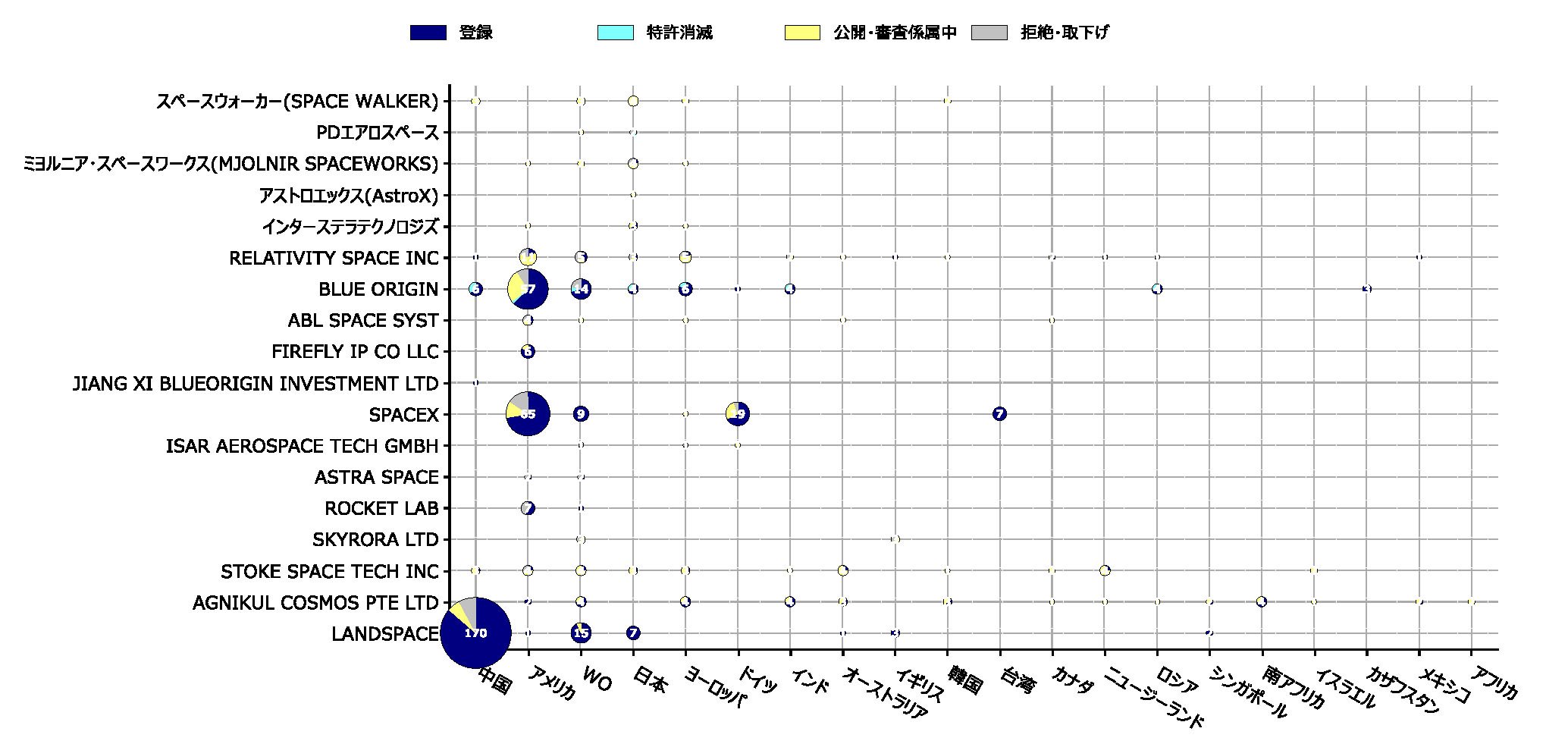
Task: Select the BLUE ORIGIN Europe bubble
Action: [x=685, y=289]
